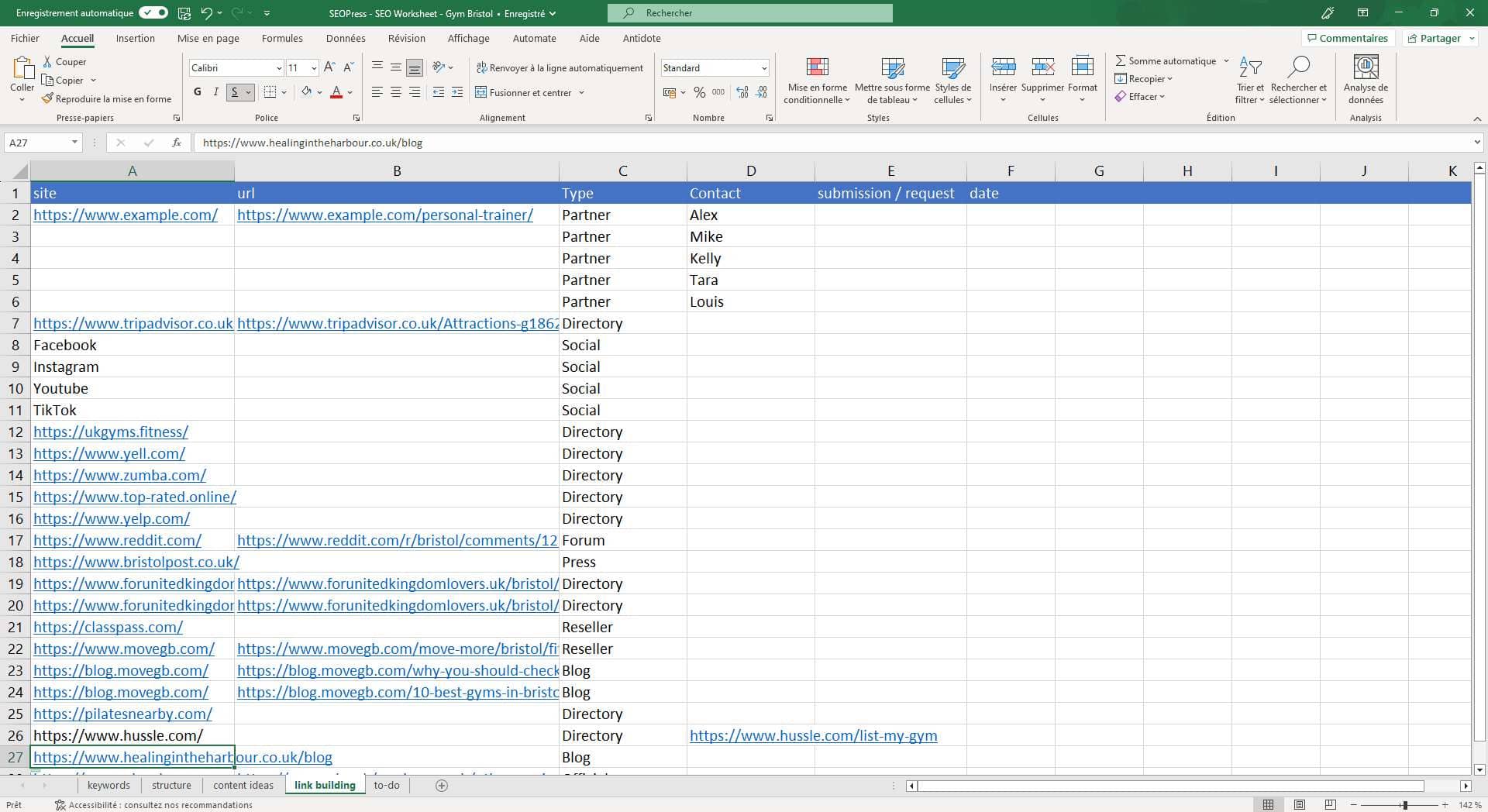
Task: Expand Somme automatique dropdown arrow
Action: (x=1226, y=61)
